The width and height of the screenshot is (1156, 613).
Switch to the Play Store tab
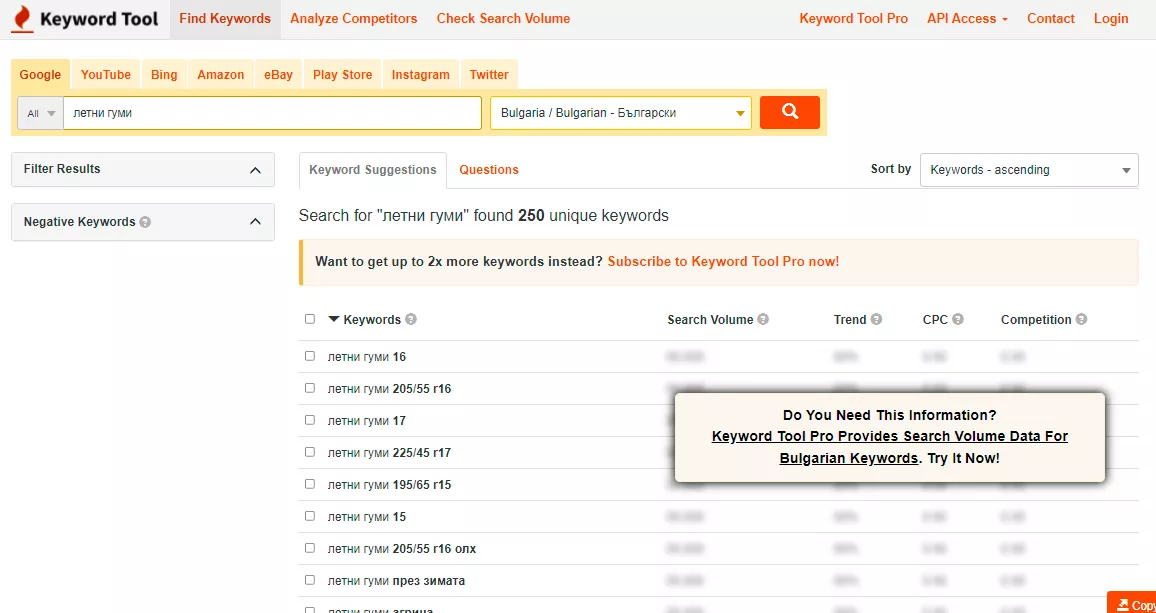coord(343,75)
